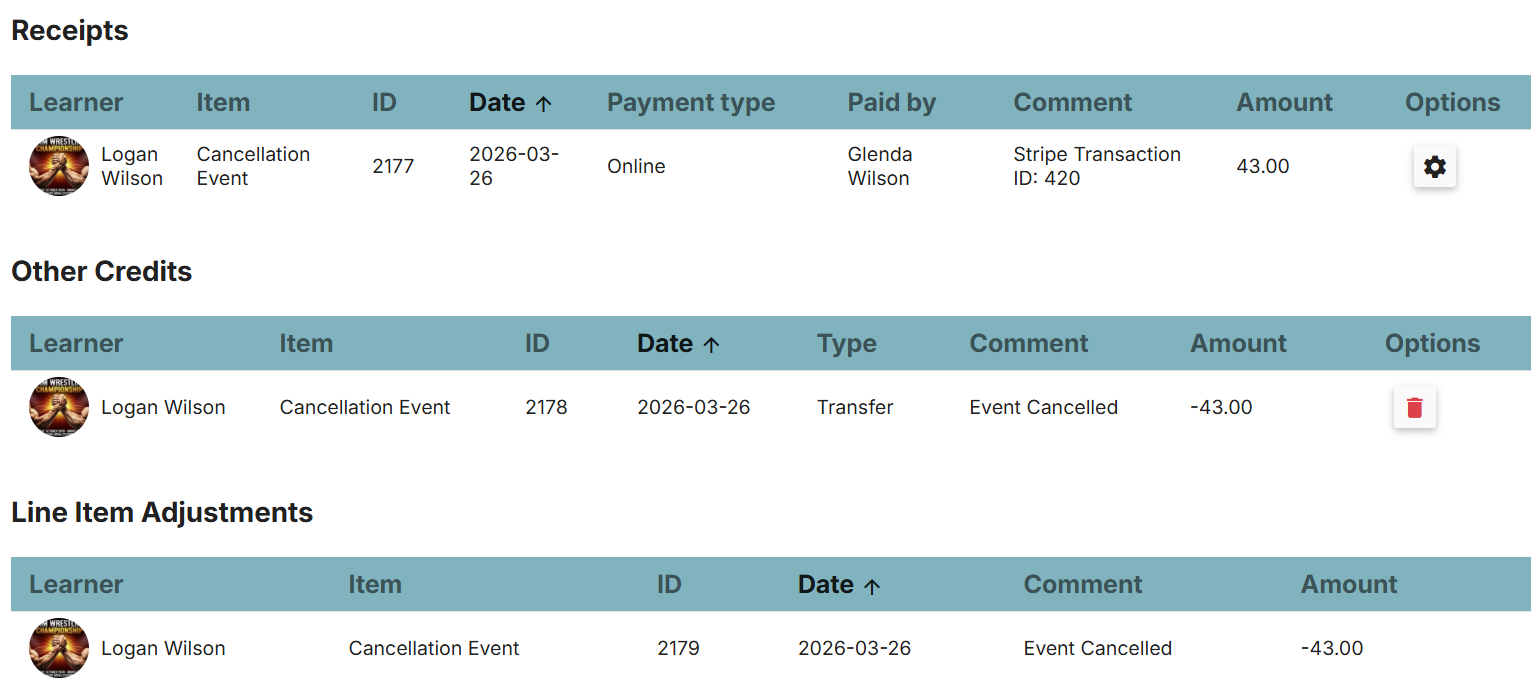Click Logan Wilson's avatar in Receipts table
Screen dimensions: 1531x700
click(x=59, y=167)
